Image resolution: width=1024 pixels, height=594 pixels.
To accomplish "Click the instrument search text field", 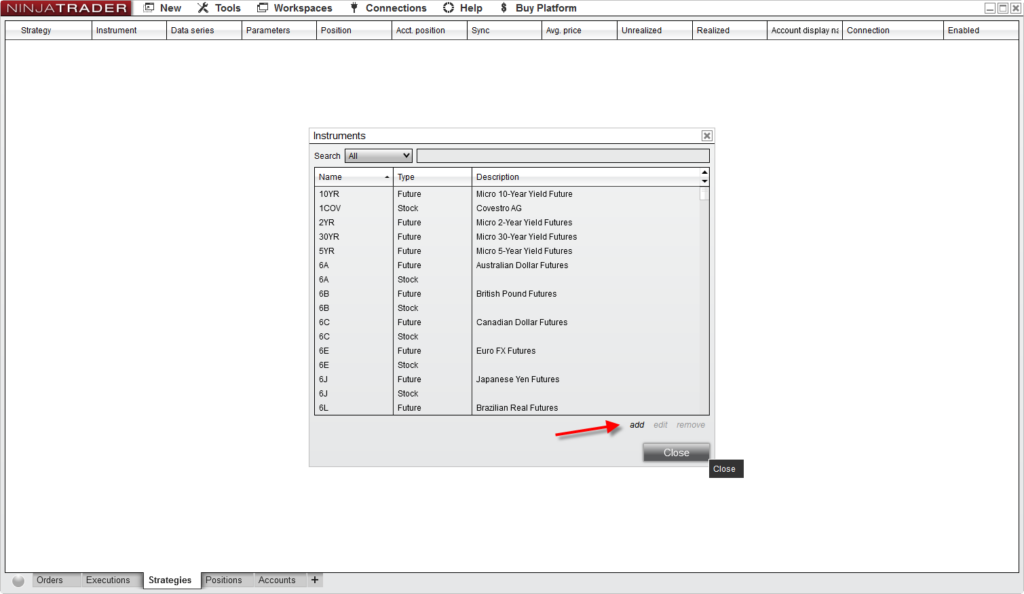I will tap(563, 156).
